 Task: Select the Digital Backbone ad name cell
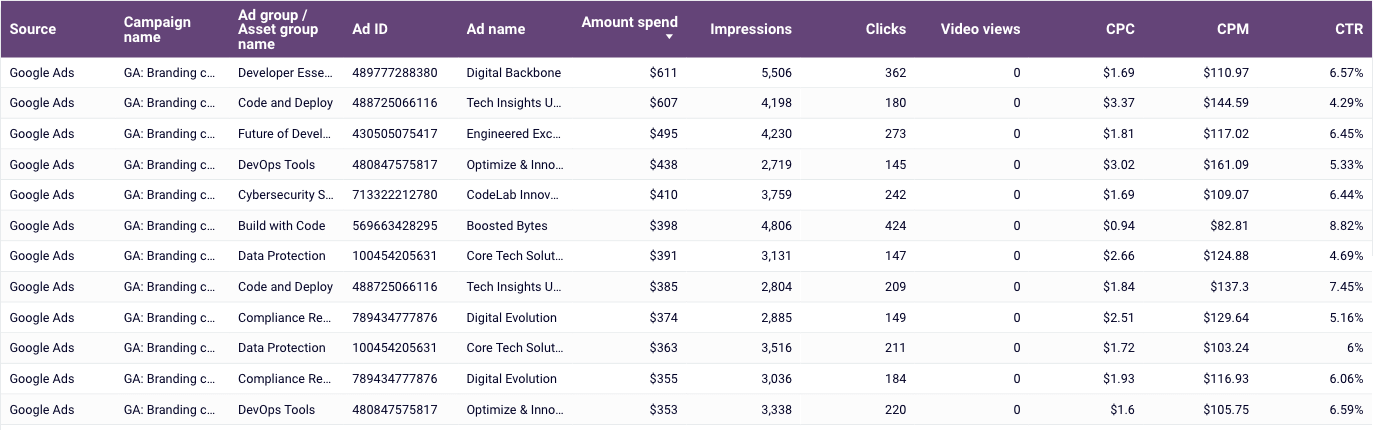pos(514,73)
